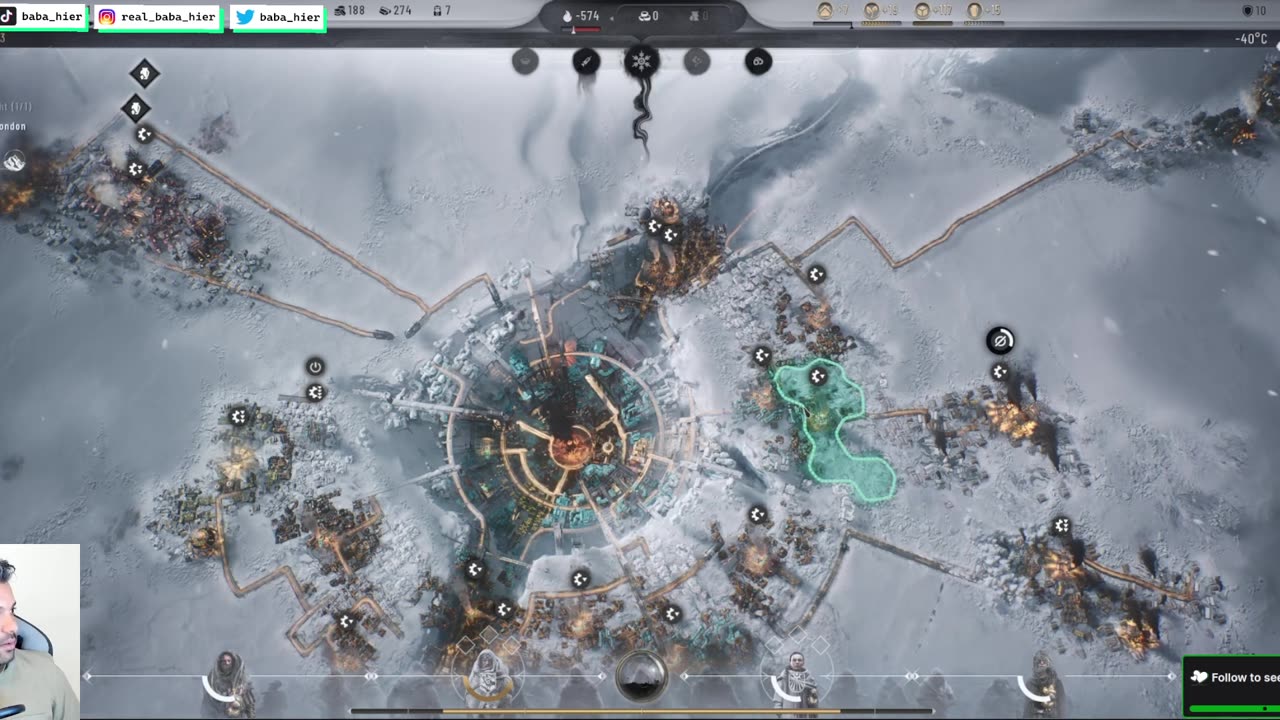Toggle the power button icon on the map

pyautogui.click(x=315, y=367)
